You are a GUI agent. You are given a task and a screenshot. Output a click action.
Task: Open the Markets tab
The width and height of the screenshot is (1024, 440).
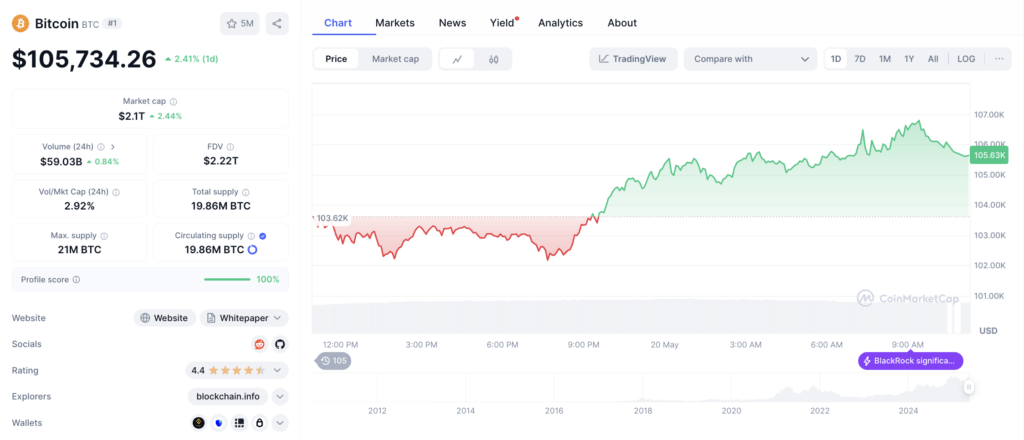pos(395,23)
